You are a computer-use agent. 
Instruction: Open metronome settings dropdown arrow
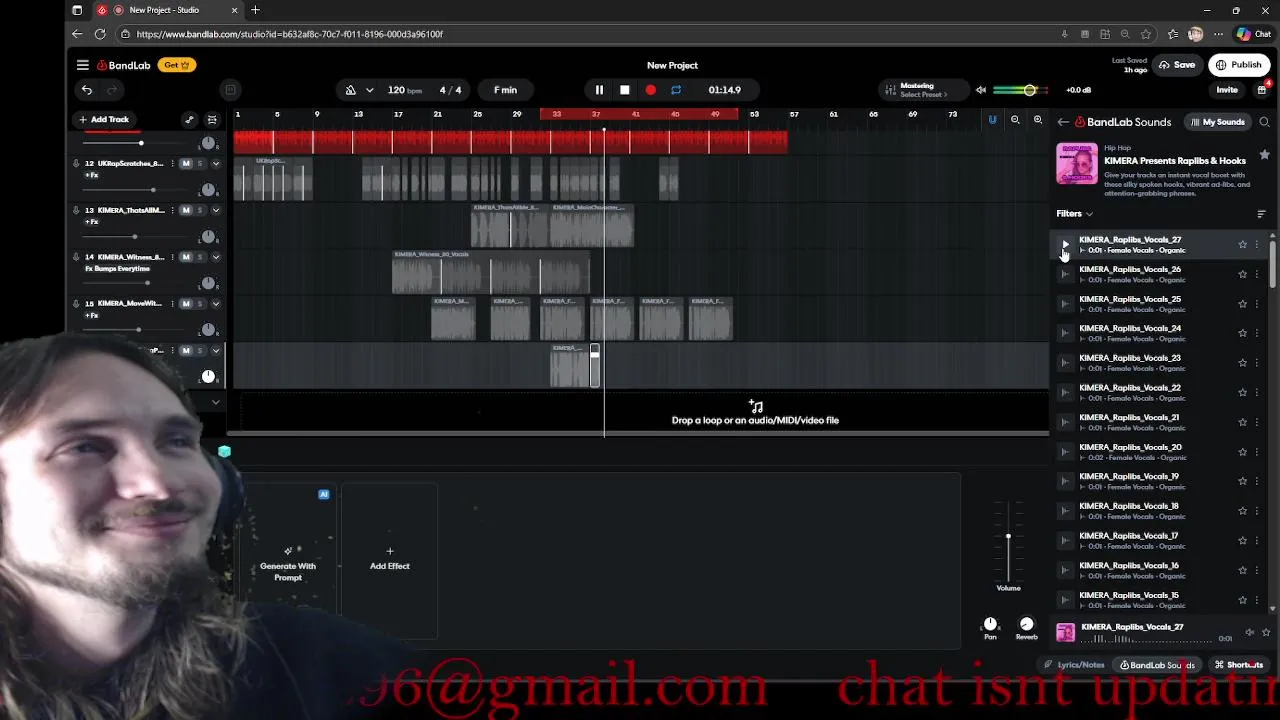click(x=369, y=90)
